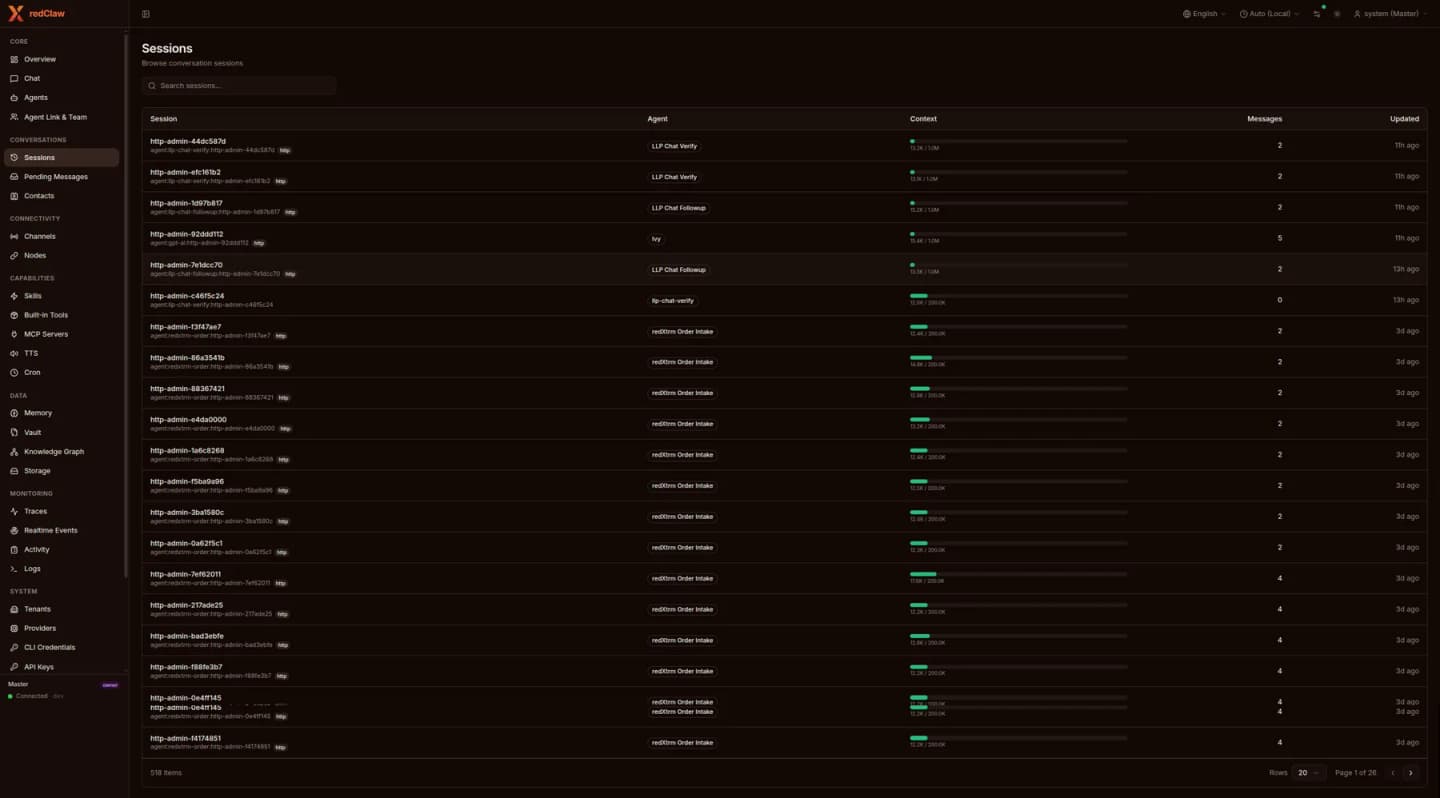Click the llp-chat-verify agent badge
1440x798 pixels.
(x=673, y=300)
